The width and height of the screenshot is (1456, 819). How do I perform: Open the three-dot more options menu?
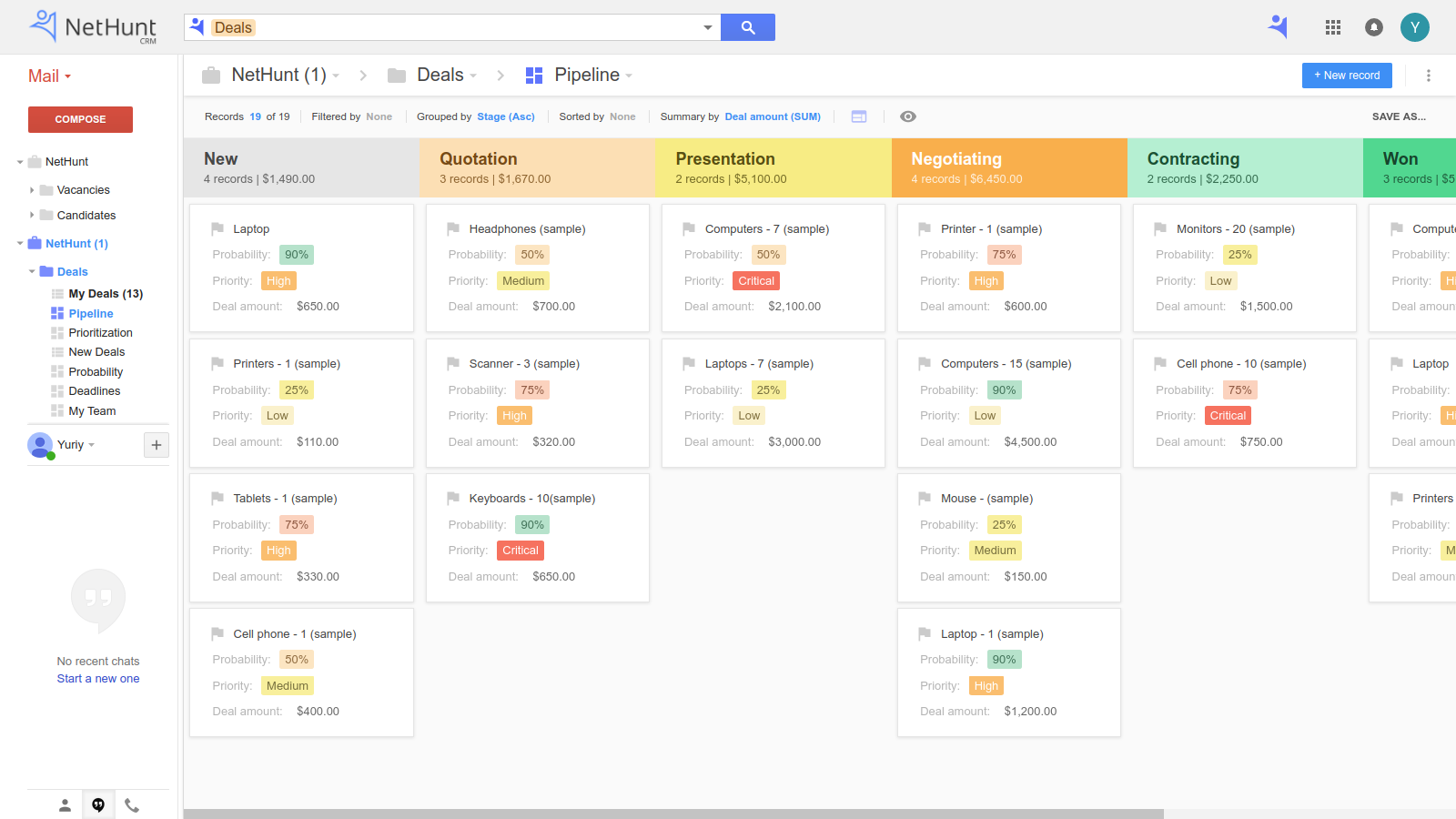coord(1429,76)
